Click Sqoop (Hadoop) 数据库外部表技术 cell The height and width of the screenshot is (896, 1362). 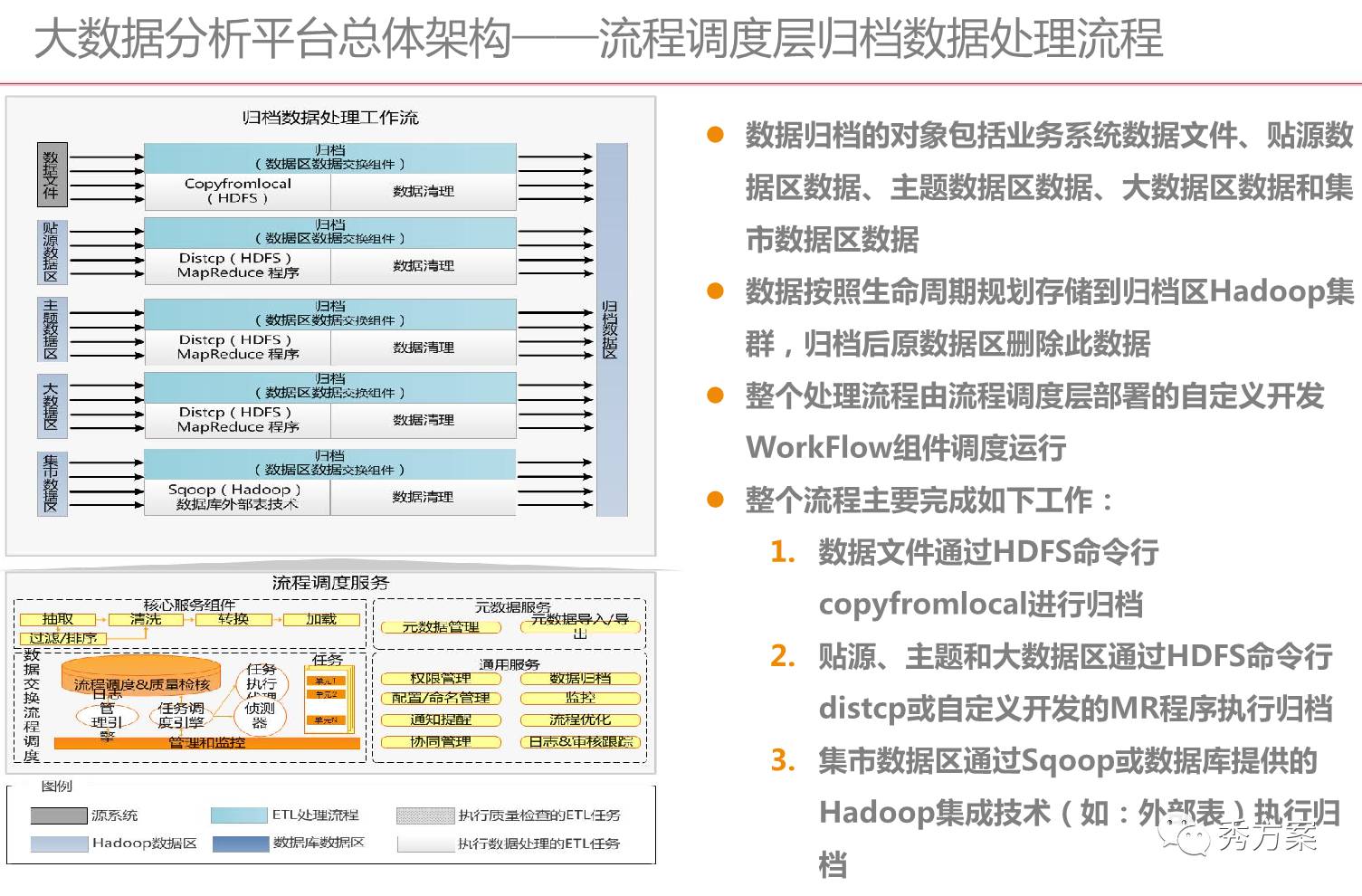237,497
